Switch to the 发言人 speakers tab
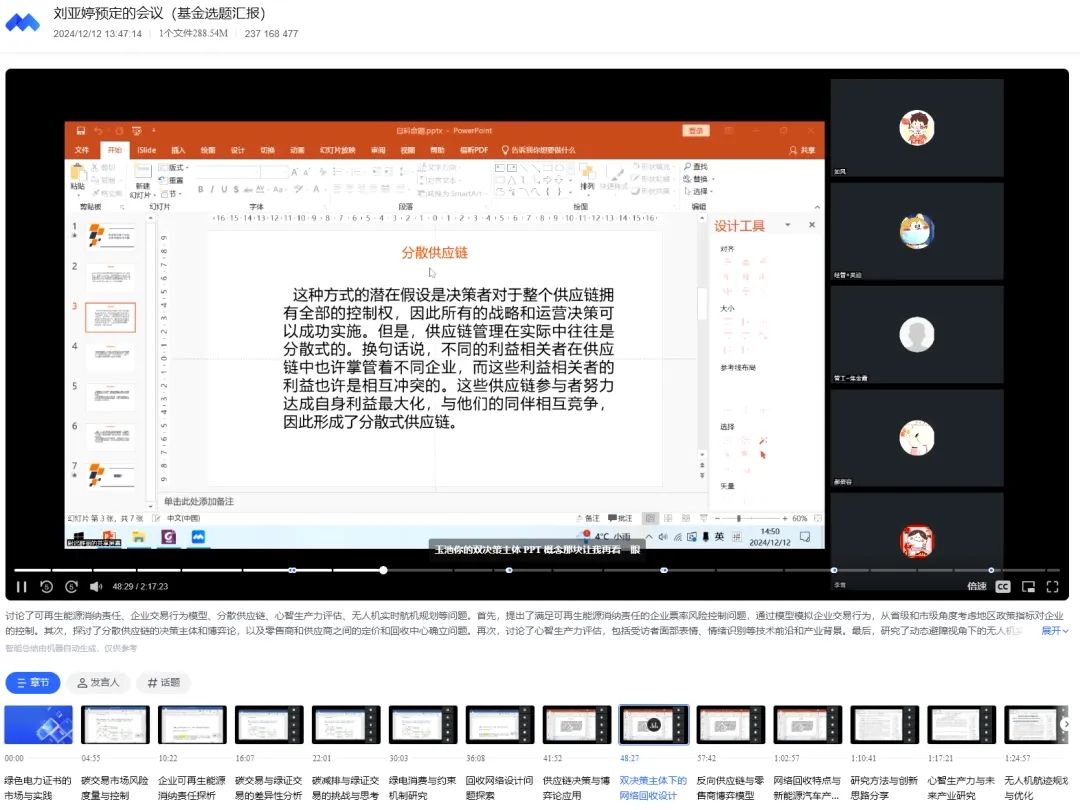The image size is (1080, 810). (x=98, y=683)
